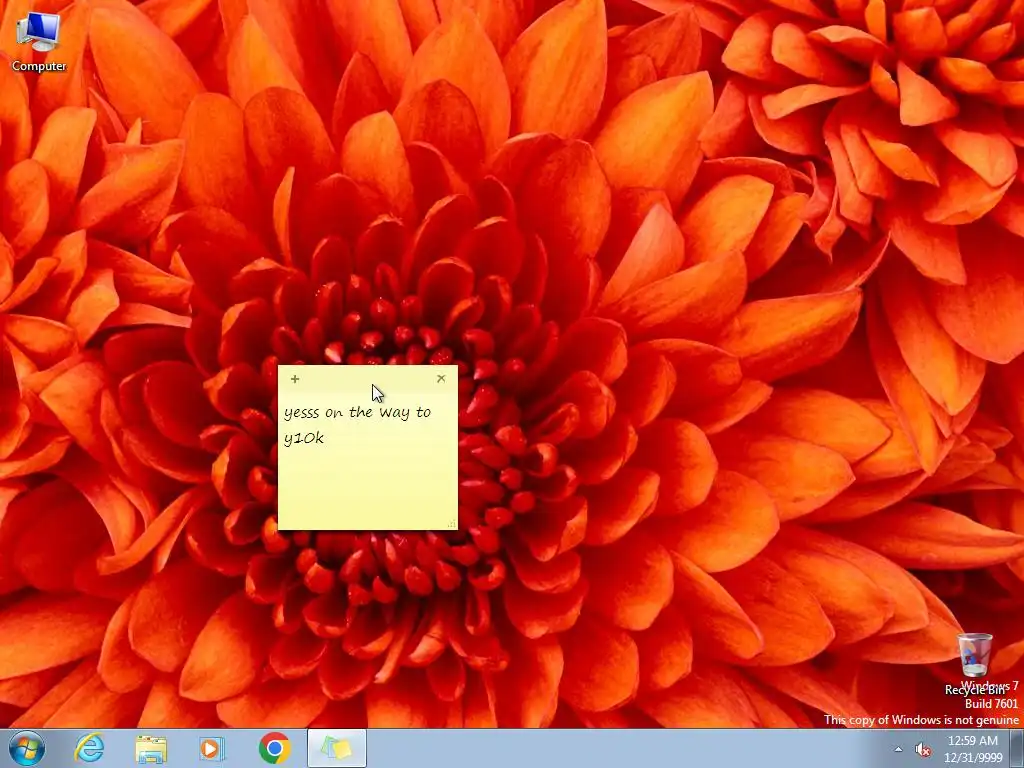Show hidden system tray icons arrow
This screenshot has width=1024, height=768.
pyautogui.click(x=898, y=750)
